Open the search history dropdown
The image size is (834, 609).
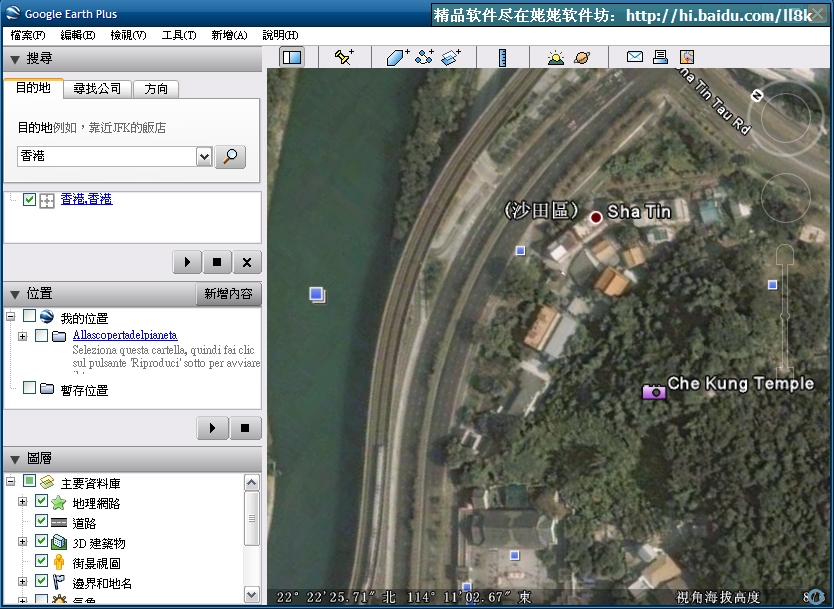(x=204, y=157)
